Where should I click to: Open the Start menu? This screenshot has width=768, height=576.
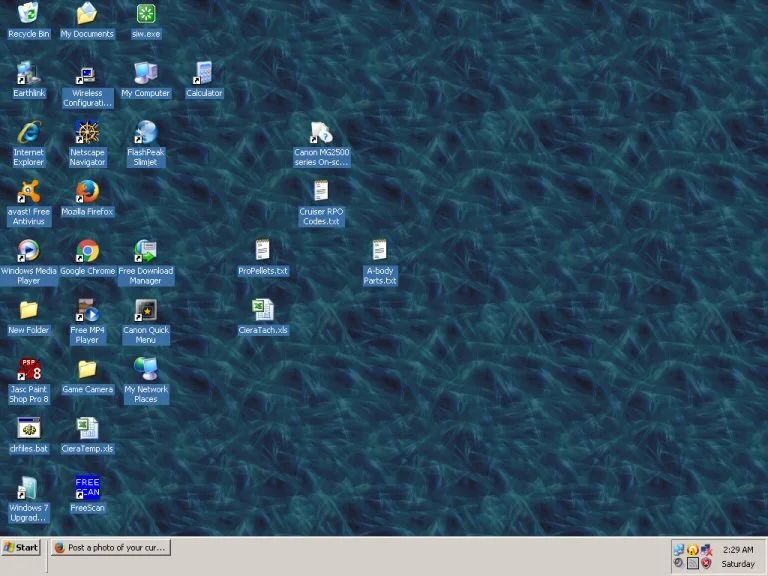point(21,548)
